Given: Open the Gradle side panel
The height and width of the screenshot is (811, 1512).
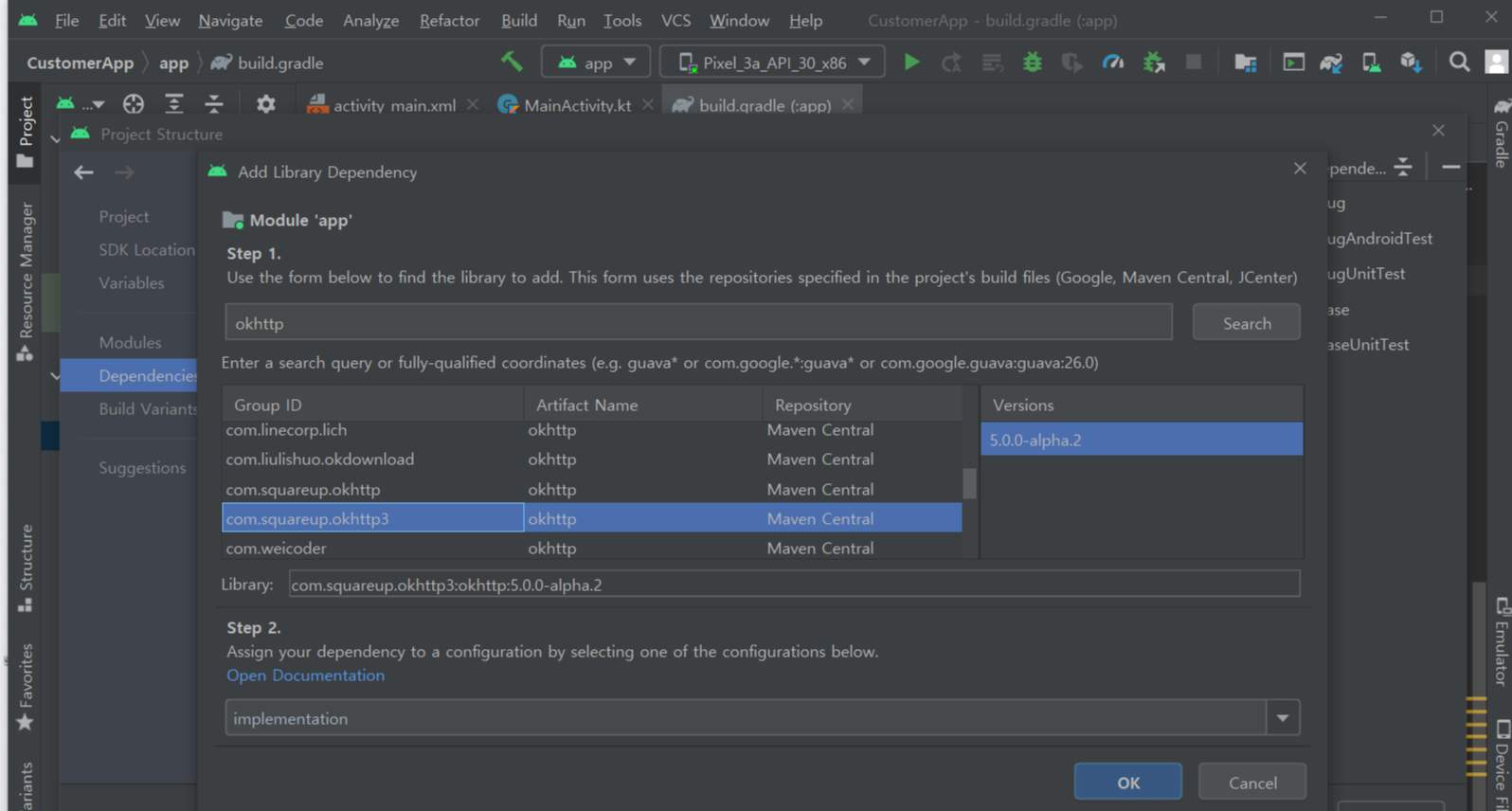Looking at the screenshot, I should tap(1501, 133).
